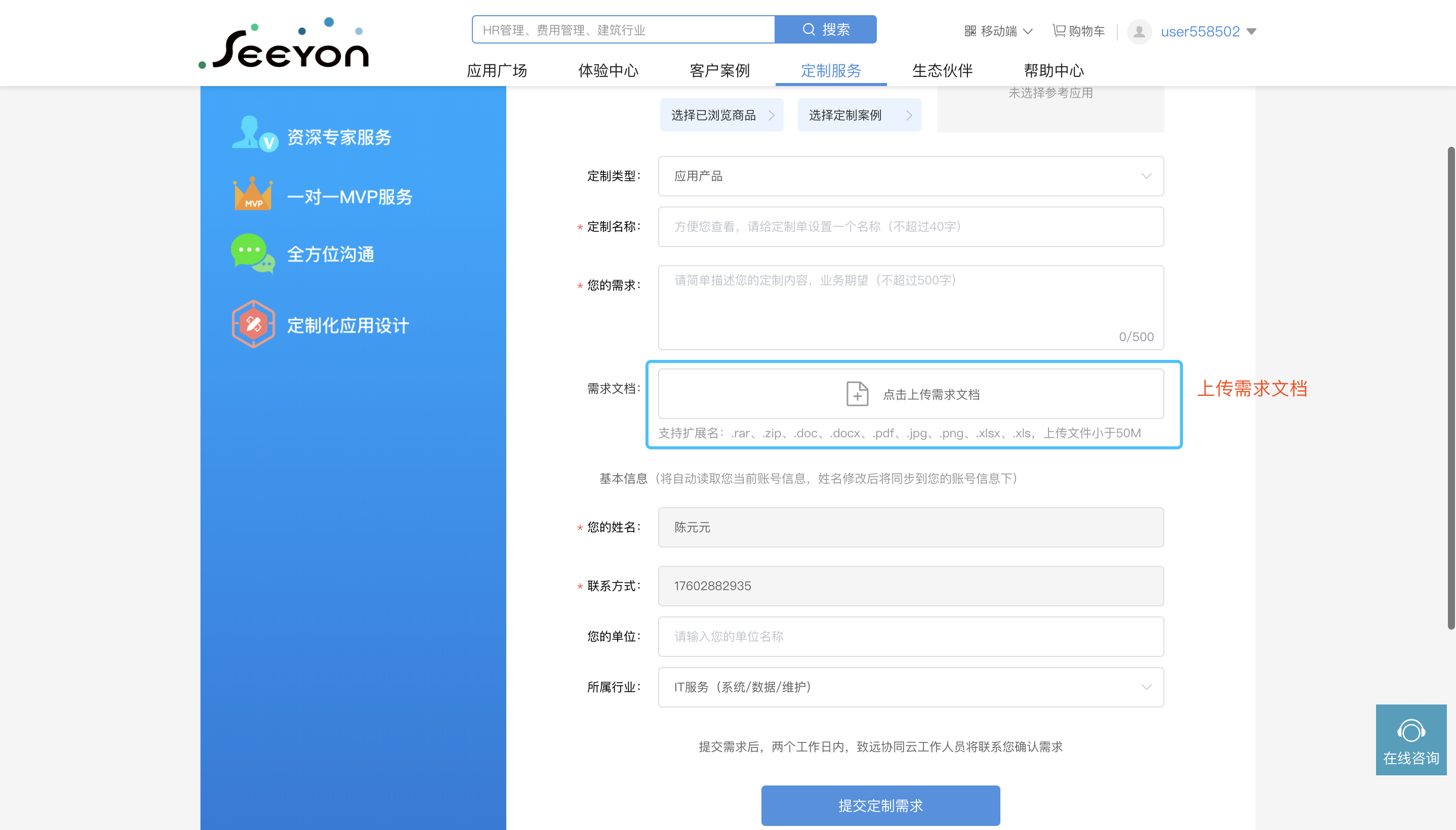
Task: Click 点击上传需求文档 upload area
Action: point(910,394)
